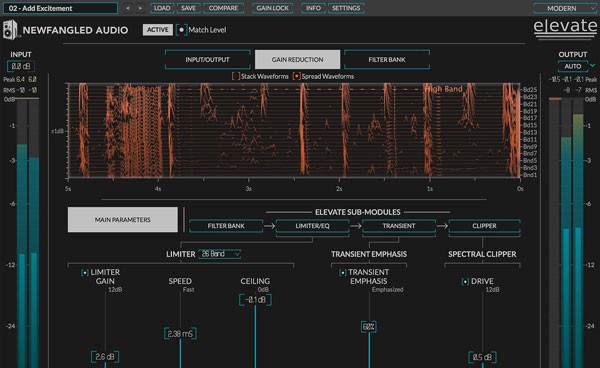The height and width of the screenshot is (368, 600).
Task: Go to next preset arrow
Action: point(140,8)
